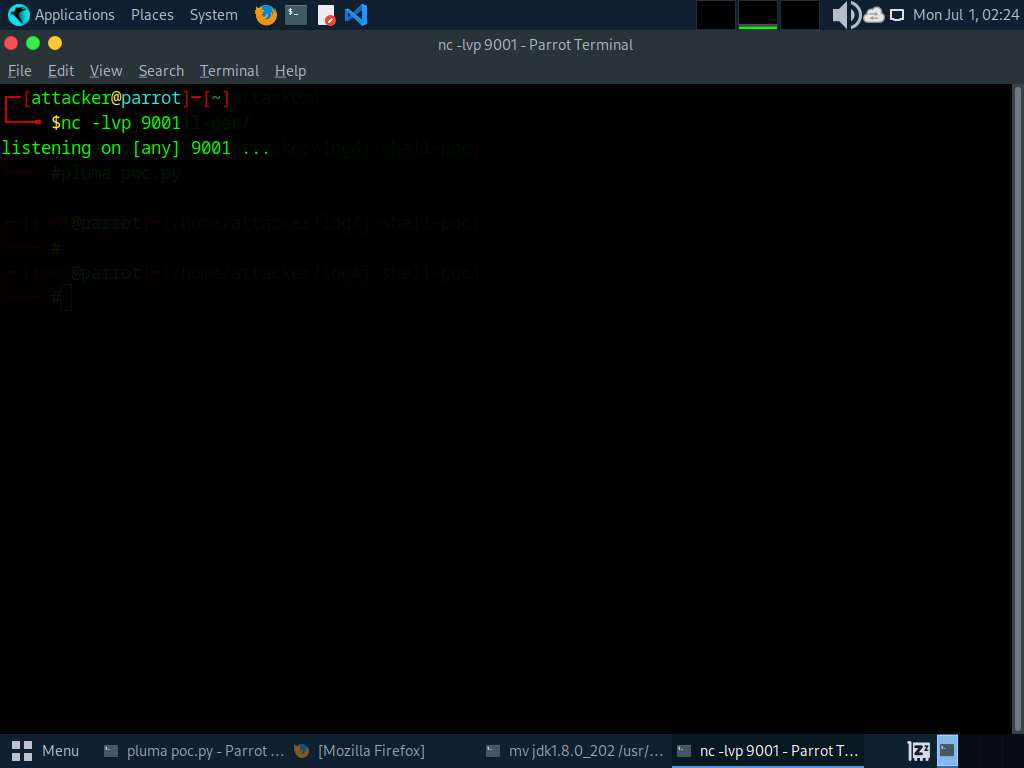The image size is (1024, 768).
Task: Open the Search menu
Action: (161, 71)
